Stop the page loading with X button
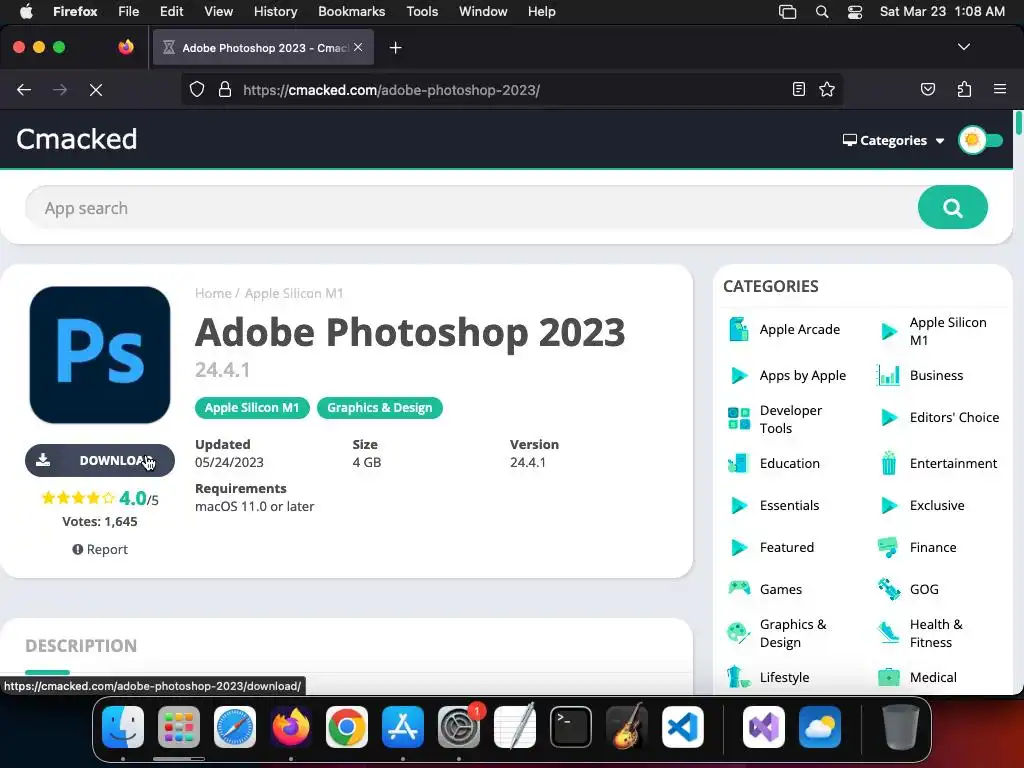This screenshot has width=1024, height=768. pyautogui.click(x=96, y=90)
